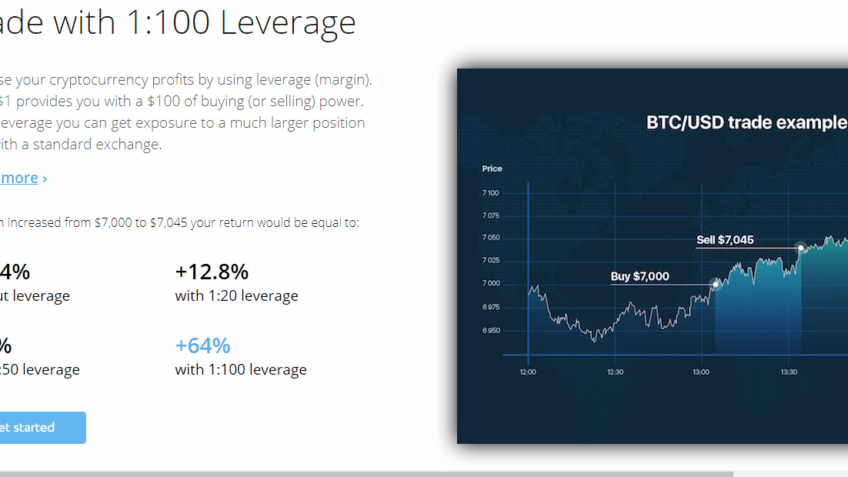Click the 12:30 time label on chart
This screenshot has height=477, width=848.
click(615, 372)
